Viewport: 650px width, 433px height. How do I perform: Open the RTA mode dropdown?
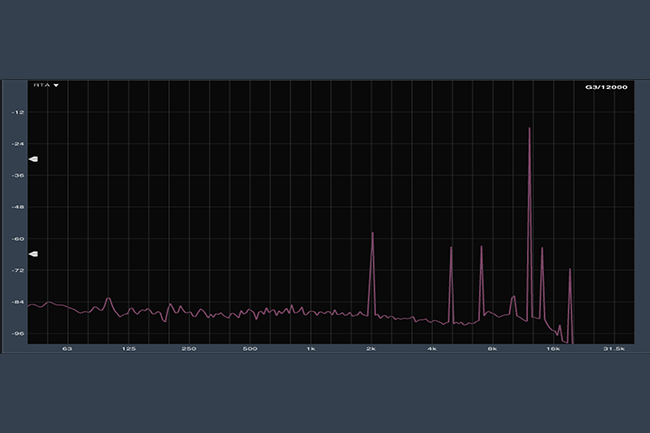(45, 86)
